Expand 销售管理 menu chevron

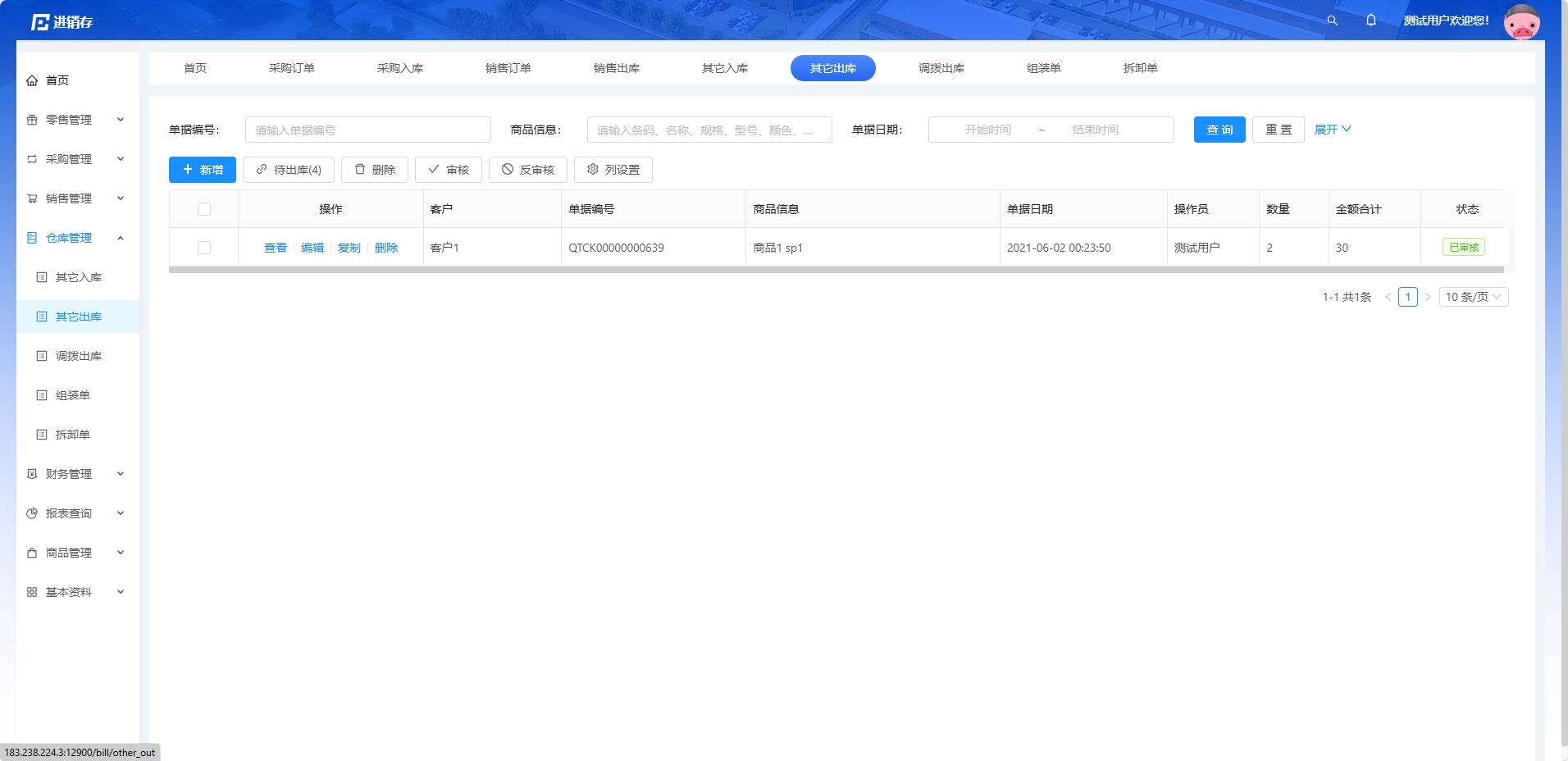121,198
